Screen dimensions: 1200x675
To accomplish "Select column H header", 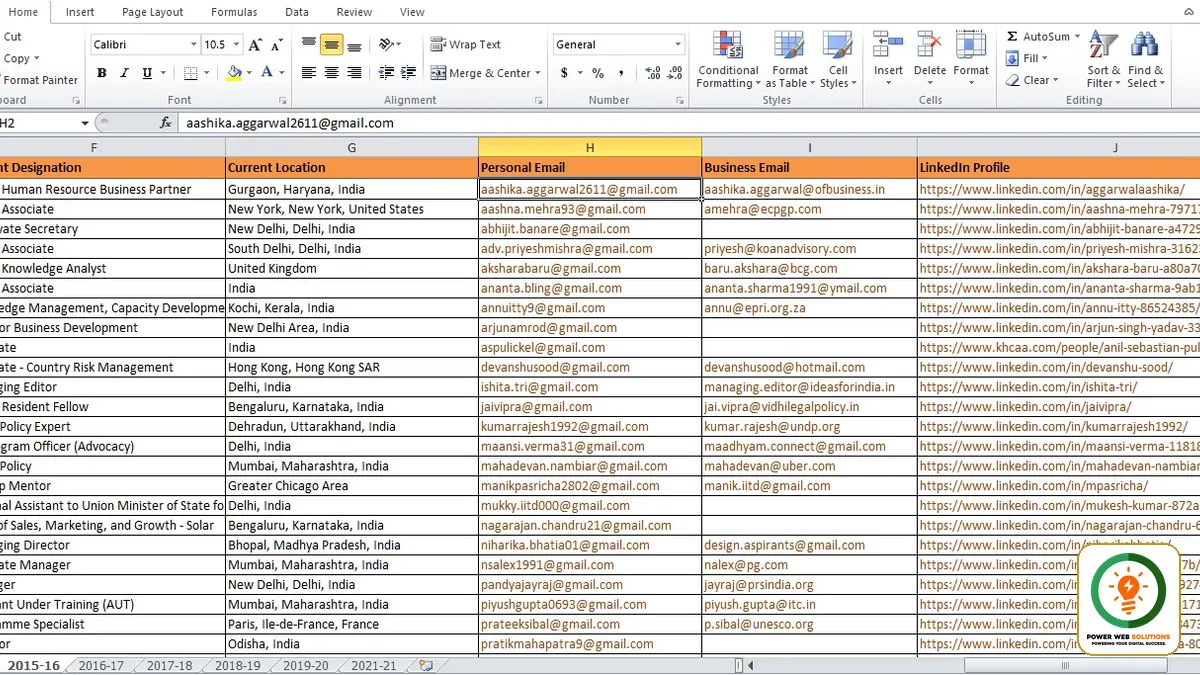I will 590,147.
